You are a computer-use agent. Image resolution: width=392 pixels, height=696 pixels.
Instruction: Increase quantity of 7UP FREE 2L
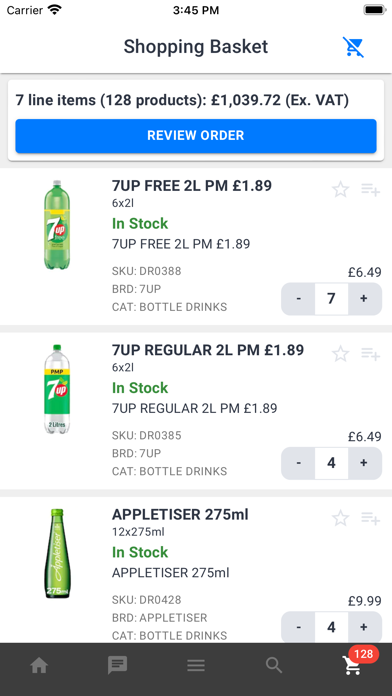[x=364, y=299]
